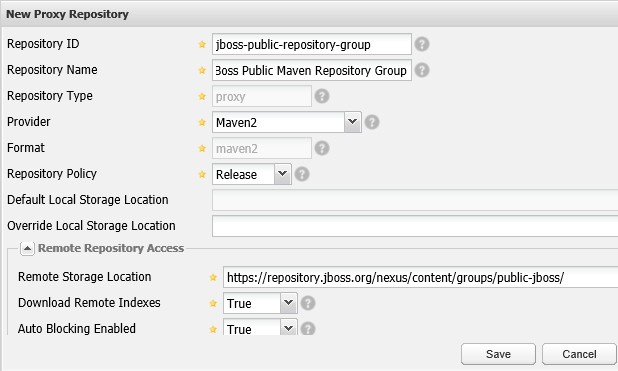Screen dimensions: 618x371
Task: Click the 'Repository Name' label
Action: click(x=52, y=70)
